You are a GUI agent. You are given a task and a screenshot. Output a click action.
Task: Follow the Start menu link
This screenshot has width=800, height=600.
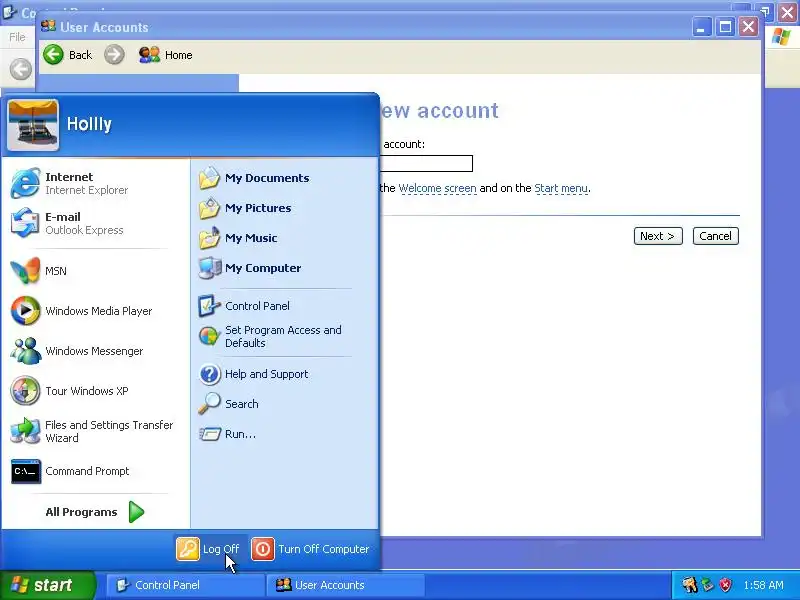(561, 188)
